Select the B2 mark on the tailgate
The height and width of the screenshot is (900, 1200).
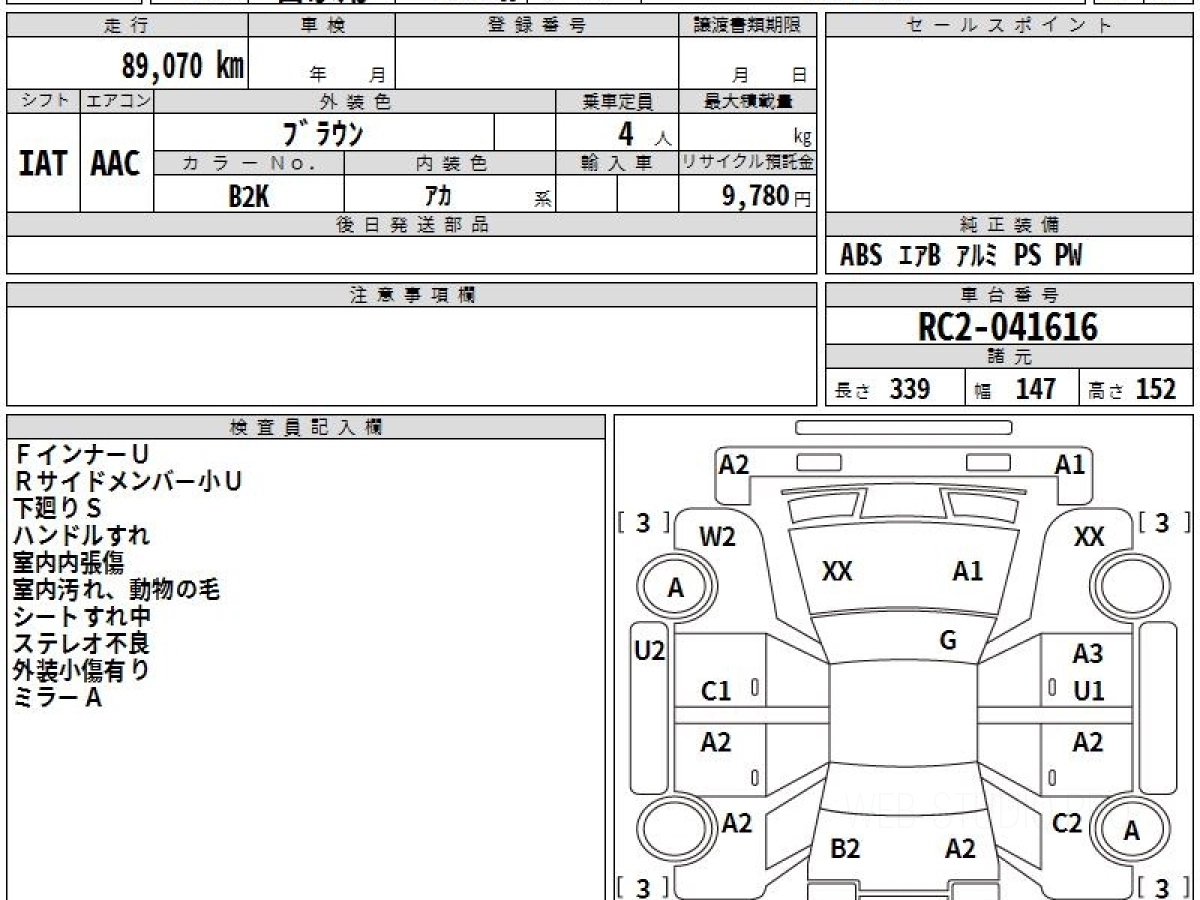(845, 849)
